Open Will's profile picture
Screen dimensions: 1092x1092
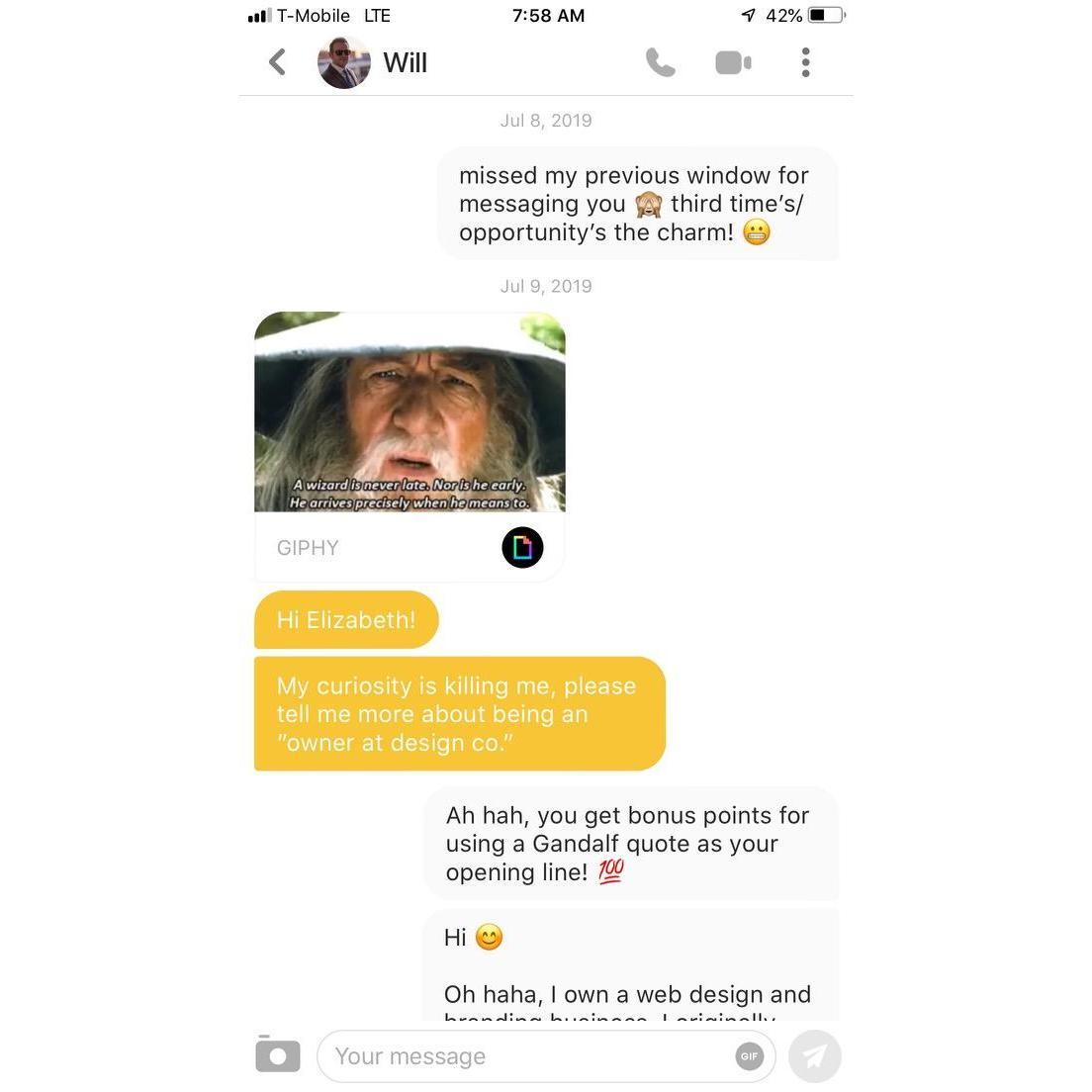coord(344,62)
